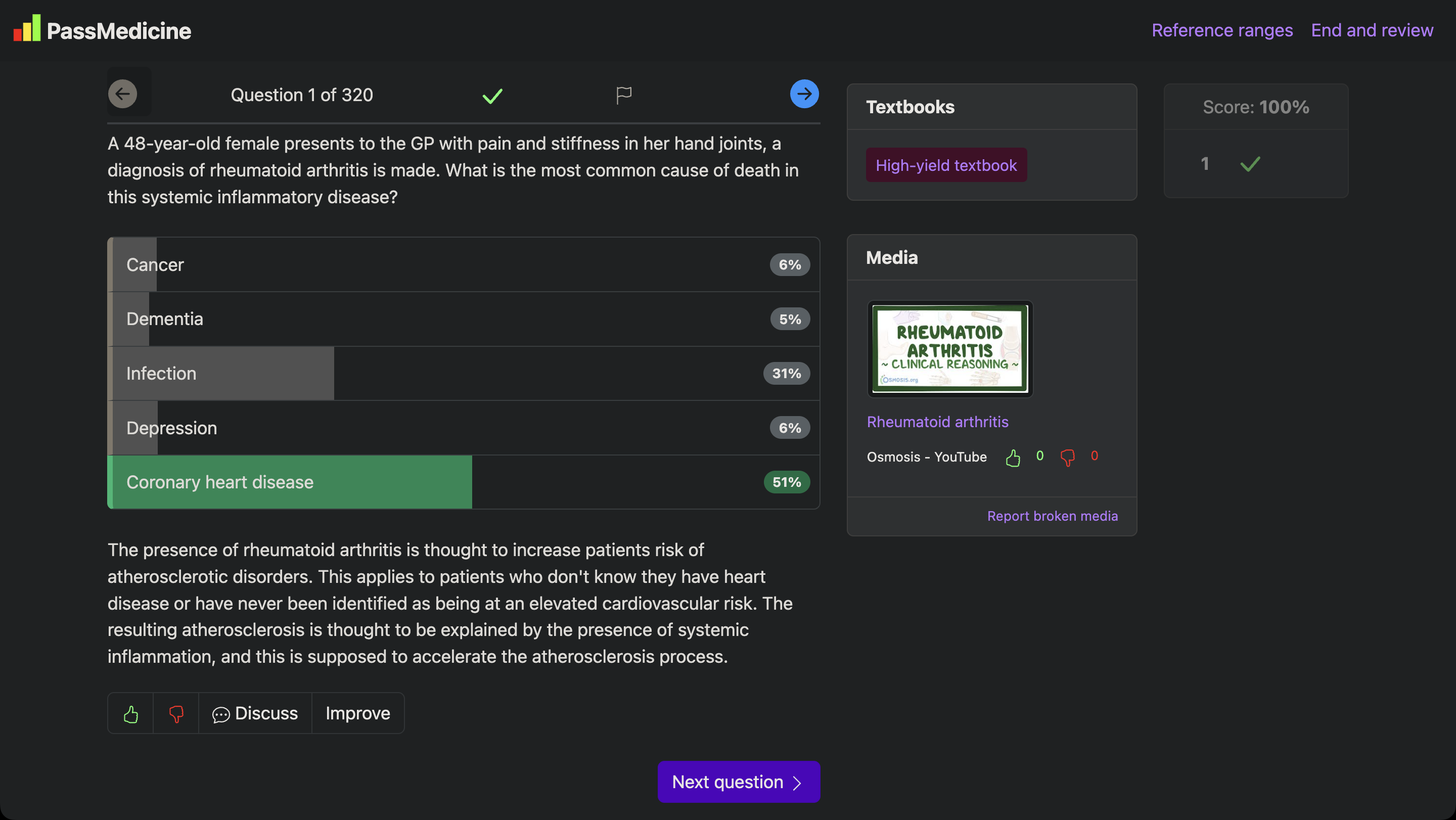
Task: Jump to question 1 in score panel
Action: pyautogui.click(x=1204, y=164)
